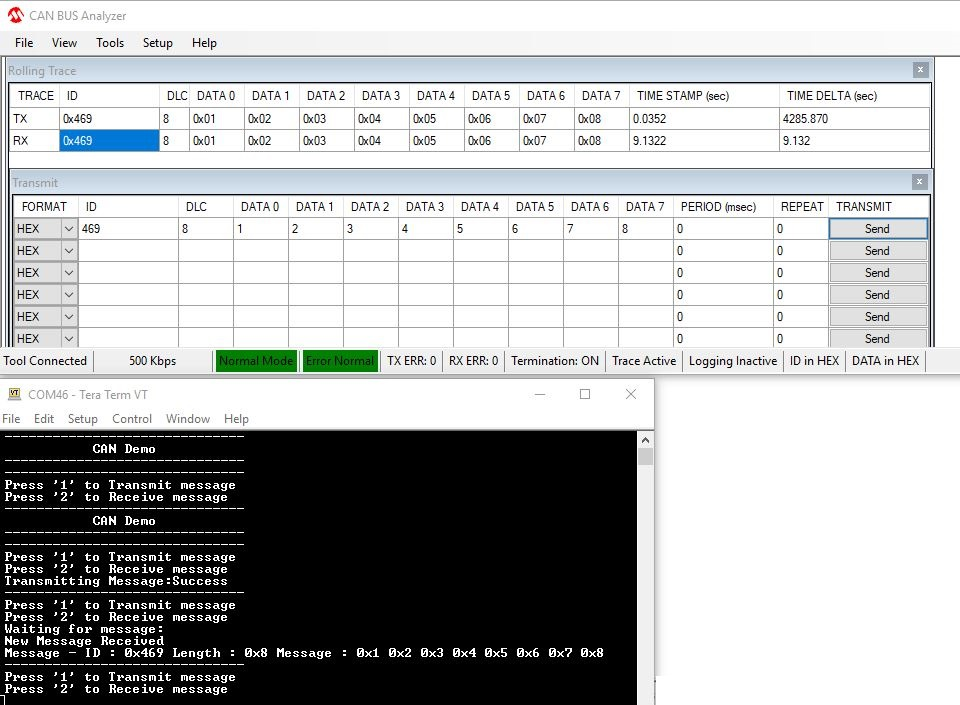Click Trace Active status entry
The height and width of the screenshot is (705, 960).
tap(644, 361)
